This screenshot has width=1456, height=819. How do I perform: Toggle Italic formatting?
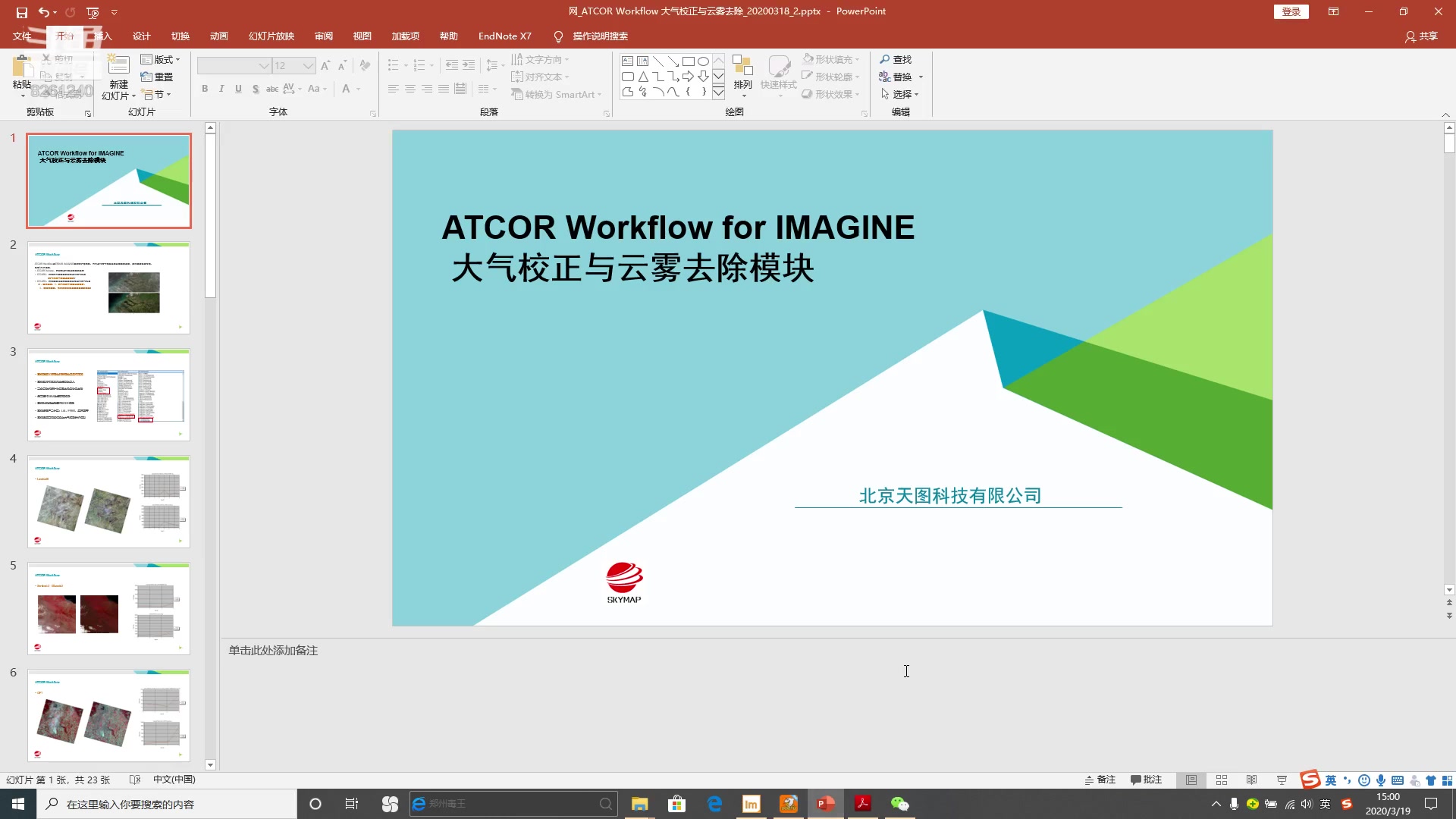click(221, 89)
